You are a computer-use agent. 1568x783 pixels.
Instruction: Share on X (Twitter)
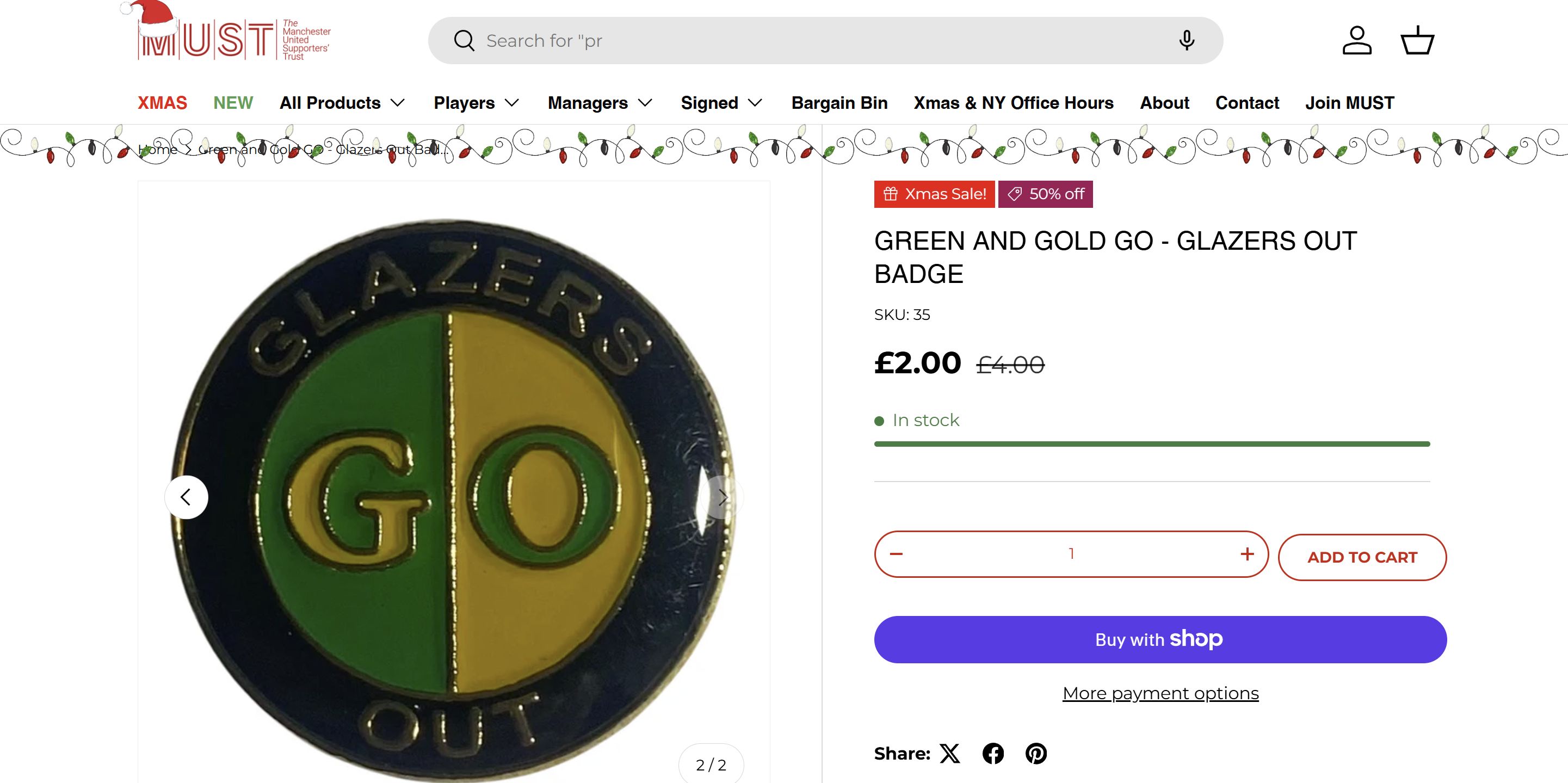click(x=949, y=754)
